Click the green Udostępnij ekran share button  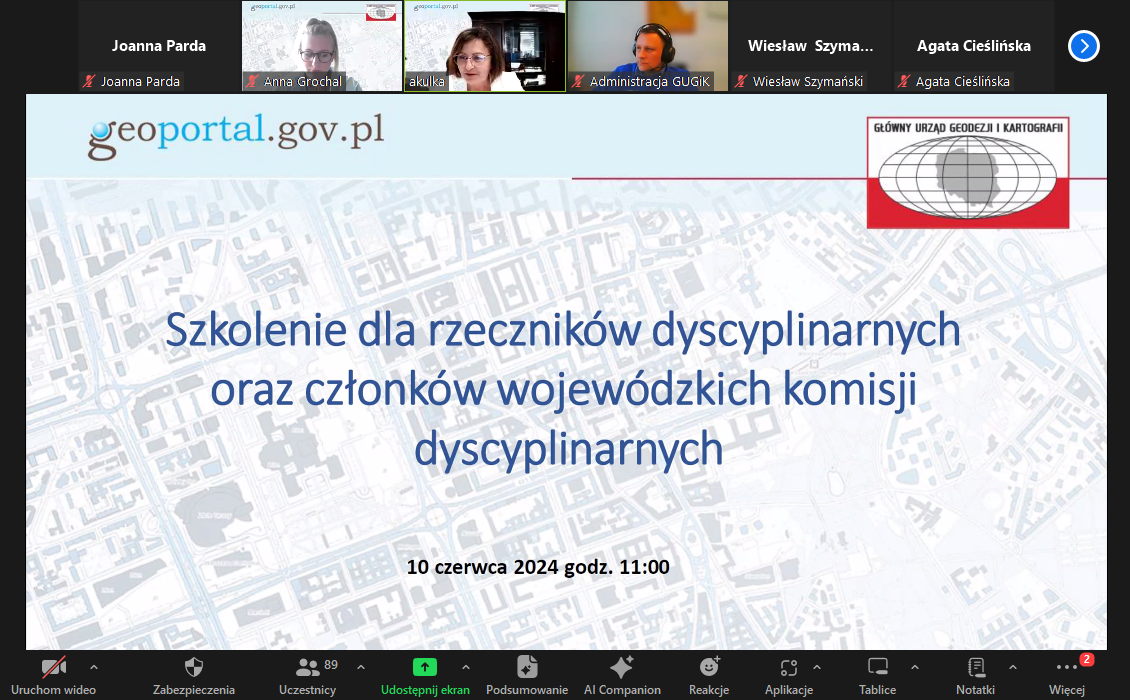425,668
